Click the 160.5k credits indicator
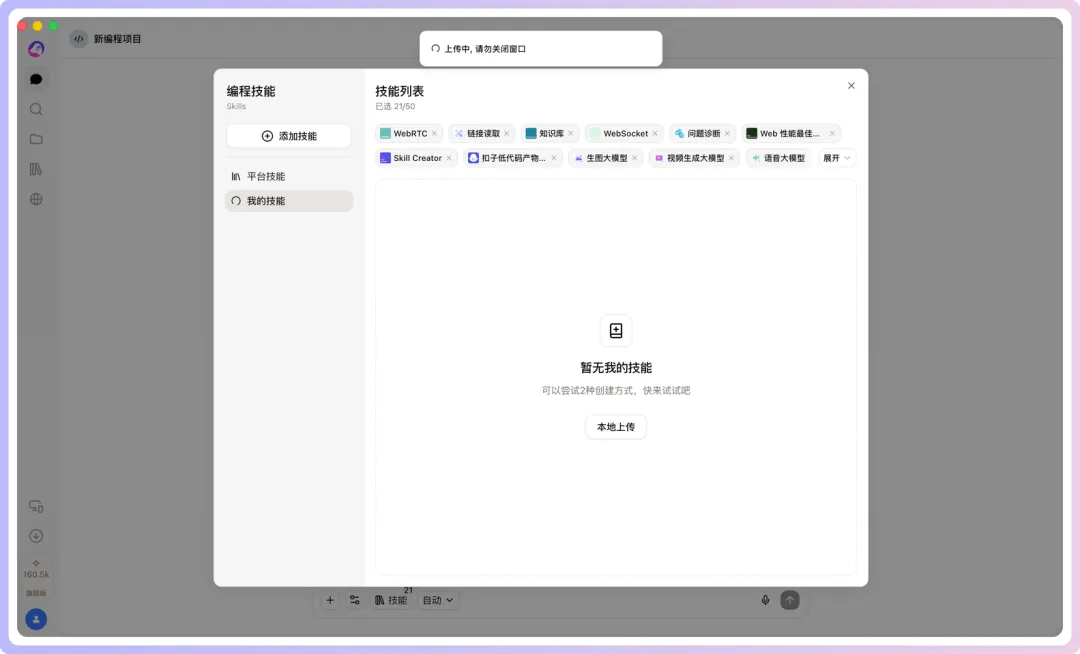Screen dimensions: 1080x654 (36, 569)
